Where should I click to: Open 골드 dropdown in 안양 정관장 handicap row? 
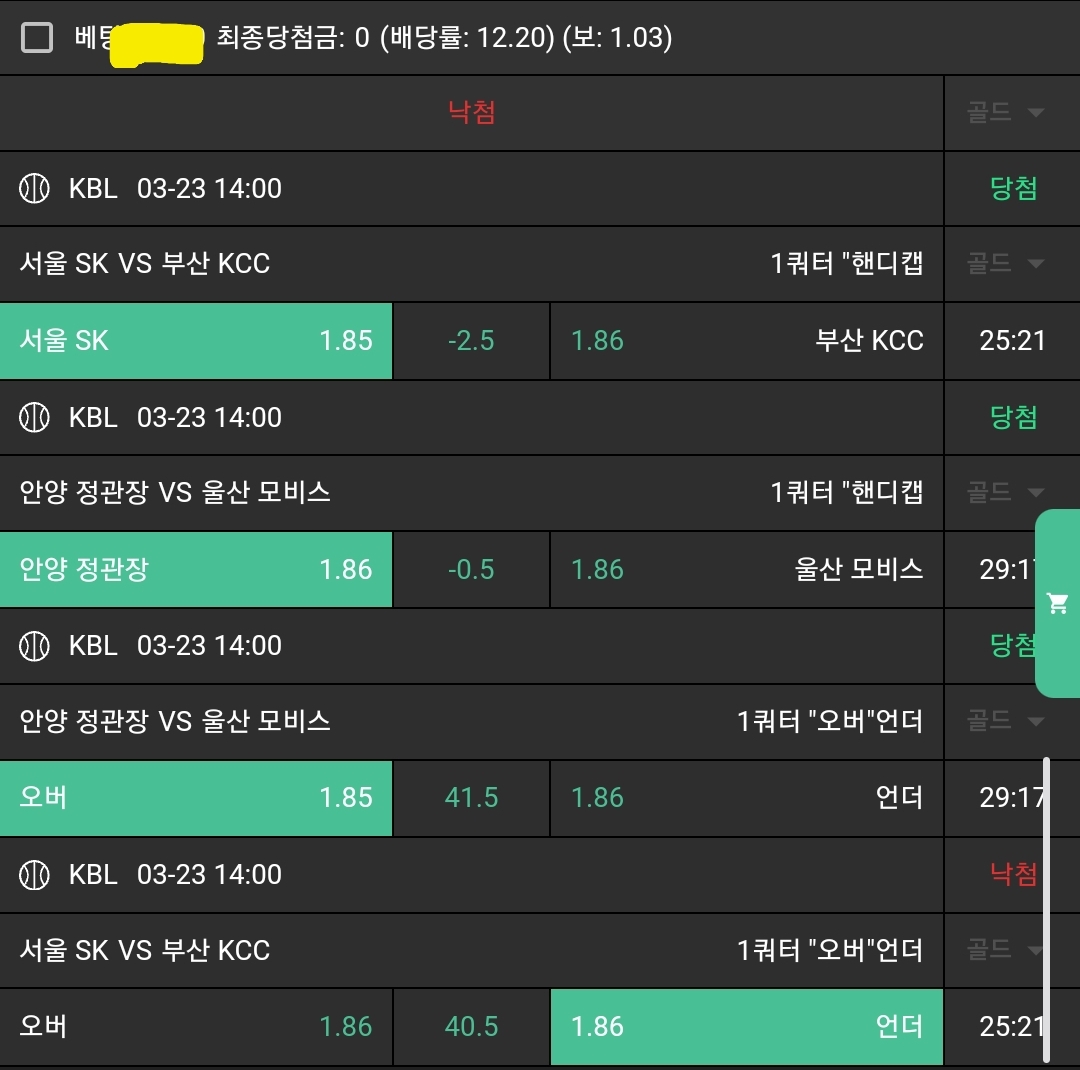(1005, 492)
